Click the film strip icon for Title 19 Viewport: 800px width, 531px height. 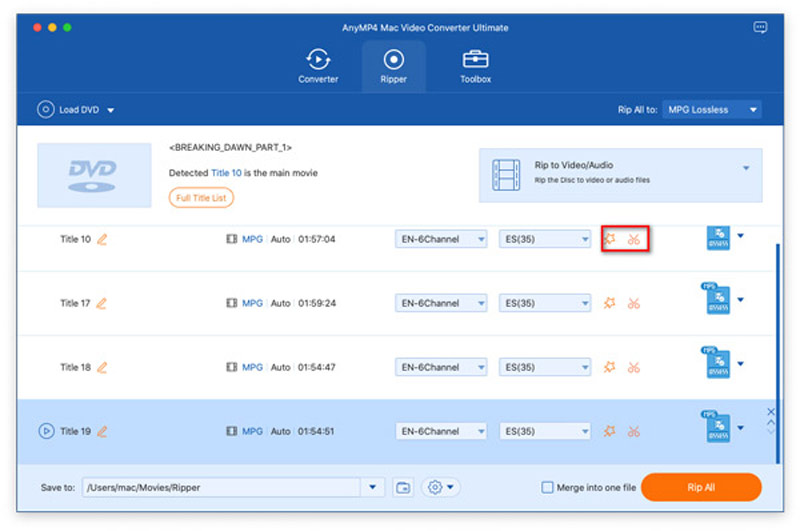pos(232,431)
